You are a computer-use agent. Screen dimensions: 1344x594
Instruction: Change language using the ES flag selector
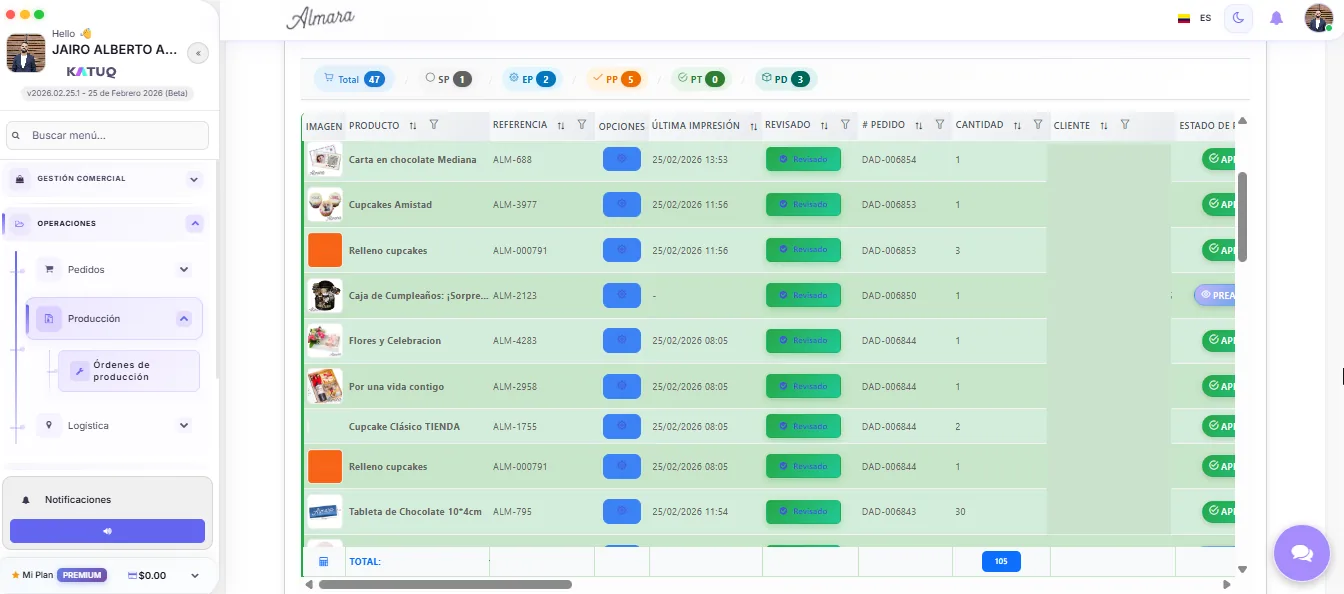(x=1194, y=18)
